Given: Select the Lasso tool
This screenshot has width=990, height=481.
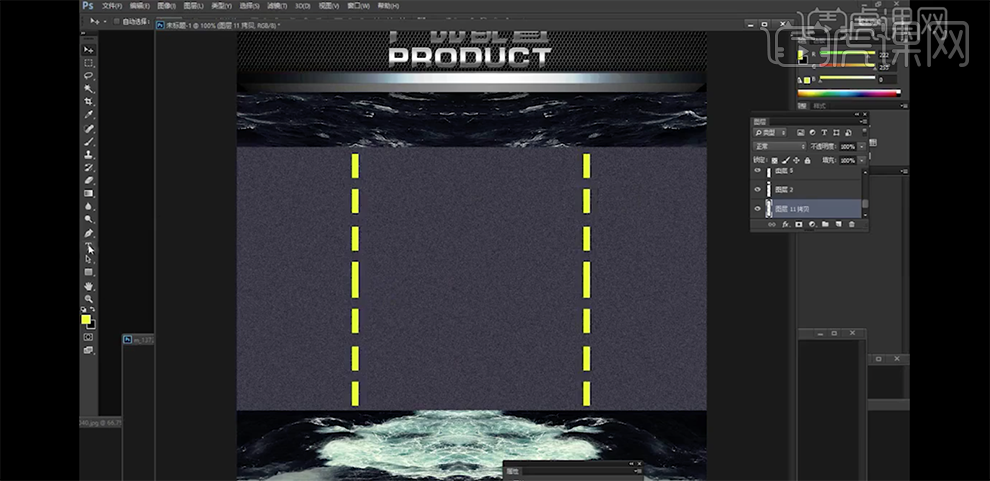Looking at the screenshot, I should point(89,76).
